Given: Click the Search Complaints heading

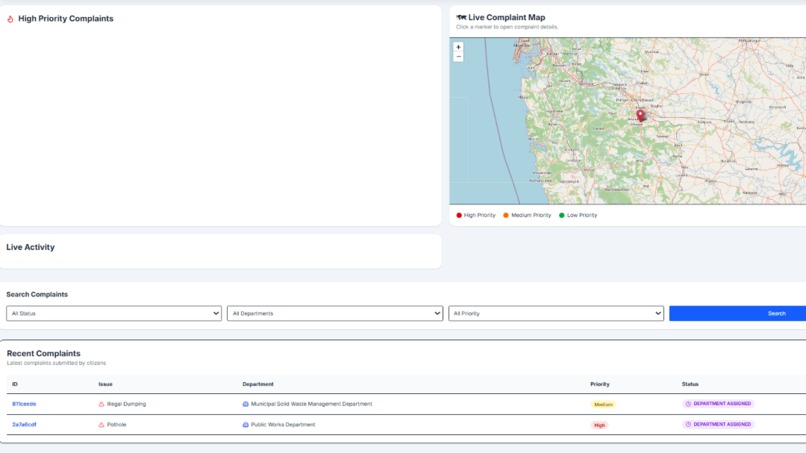Looking at the screenshot, I should click(37, 295).
